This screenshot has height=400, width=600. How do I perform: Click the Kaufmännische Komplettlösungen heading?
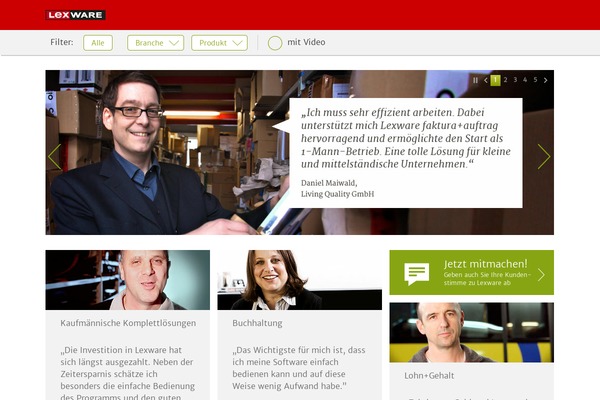pyautogui.click(x=128, y=323)
